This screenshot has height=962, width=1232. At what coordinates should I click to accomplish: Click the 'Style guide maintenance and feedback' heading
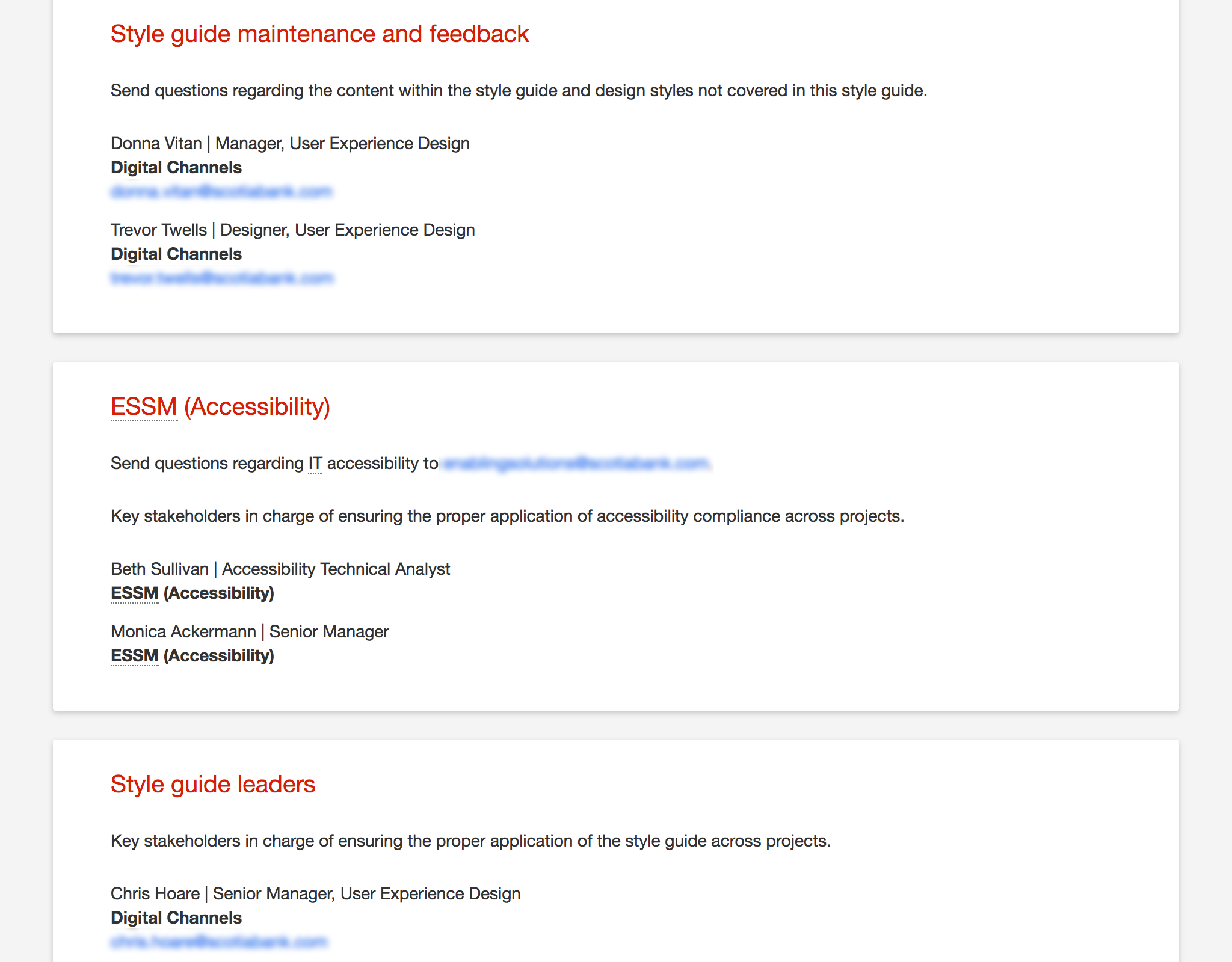(x=319, y=34)
